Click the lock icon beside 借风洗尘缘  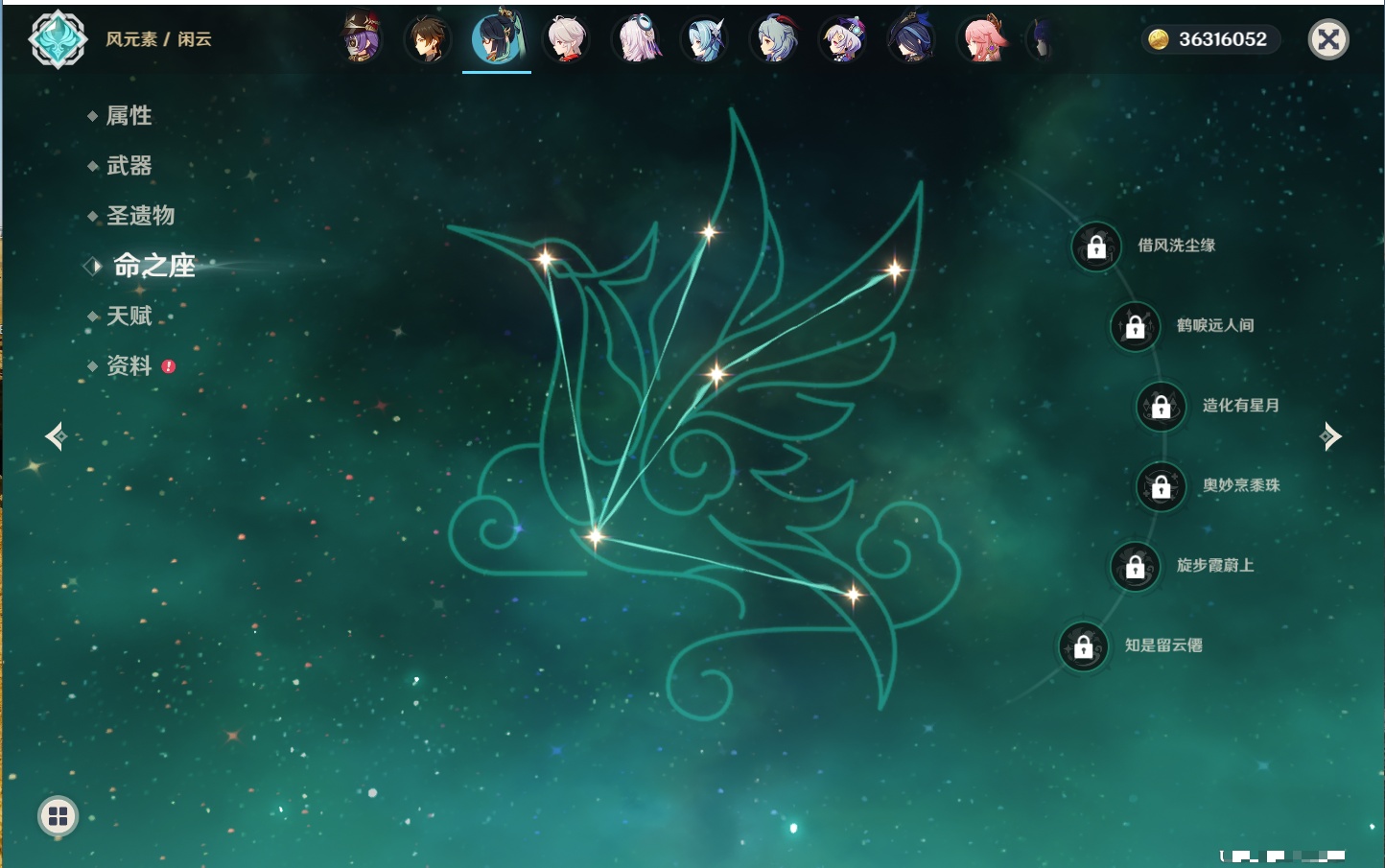(x=1096, y=246)
